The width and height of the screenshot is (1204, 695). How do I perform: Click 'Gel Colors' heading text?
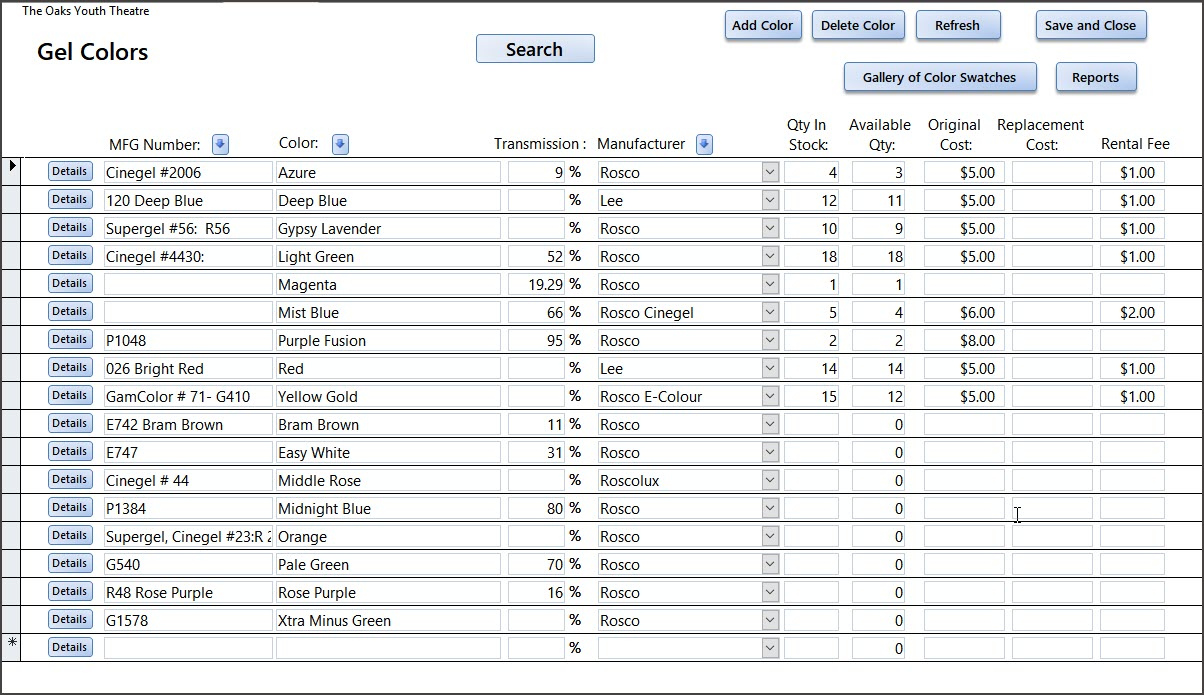coord(93,52)
